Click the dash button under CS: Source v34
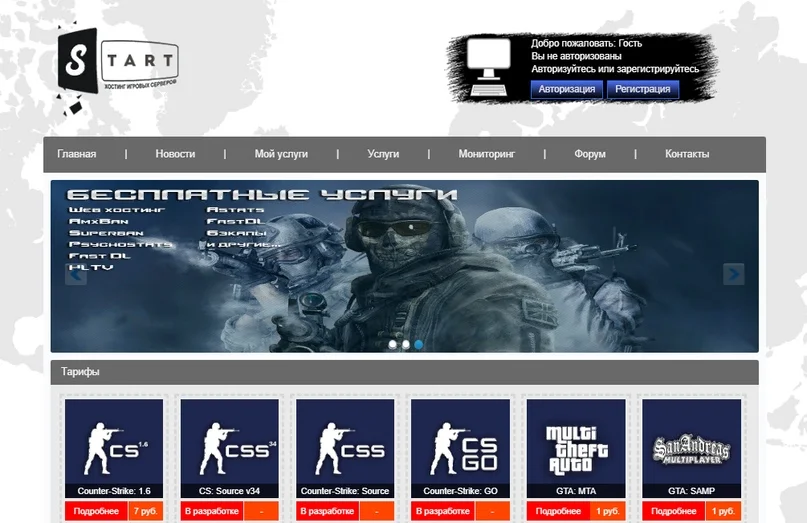The image size is (807, 523). tap(261, 511)
